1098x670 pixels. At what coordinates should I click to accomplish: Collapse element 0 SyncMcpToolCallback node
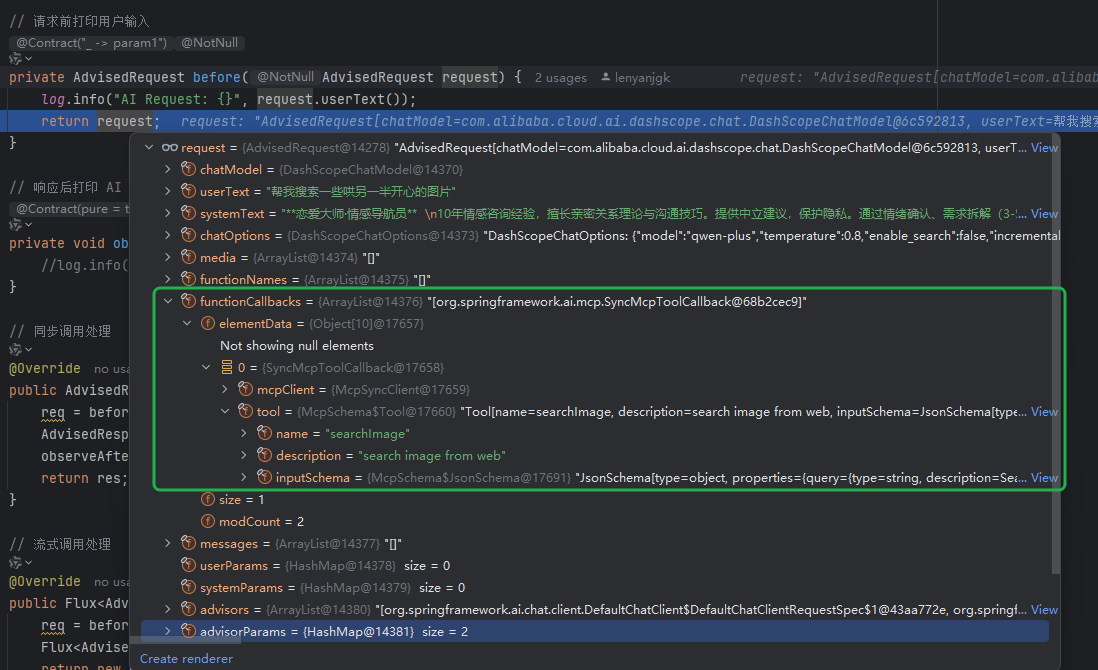(206, 368)
